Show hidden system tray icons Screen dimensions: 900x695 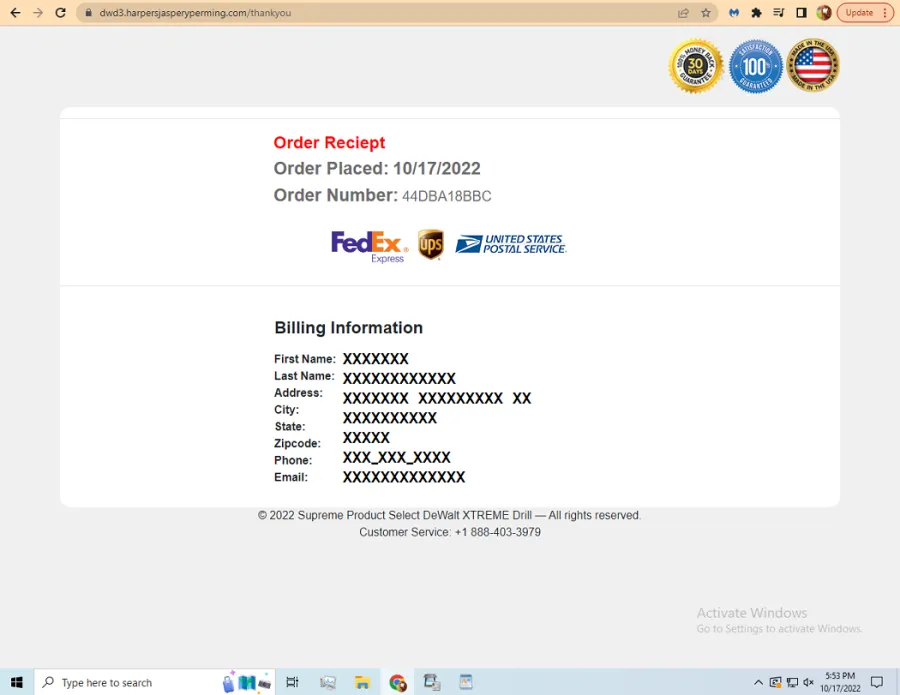pos(758,682)
